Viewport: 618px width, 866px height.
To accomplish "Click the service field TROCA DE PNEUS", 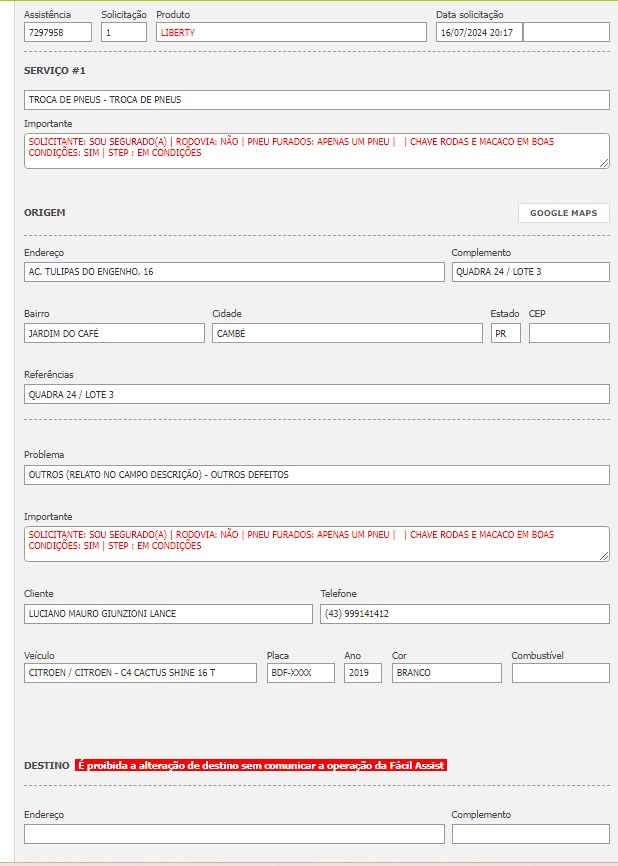I will [x=316, y=100].
